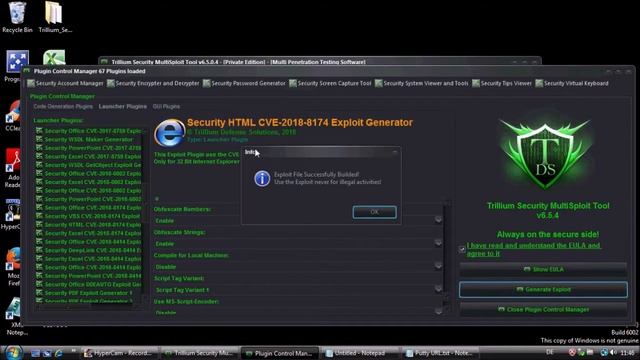Click icon beside Security DeepLink CVE-2018-8414 row
Image resolution: width=640 pixels, height=360 pixels.
[39, 250]
